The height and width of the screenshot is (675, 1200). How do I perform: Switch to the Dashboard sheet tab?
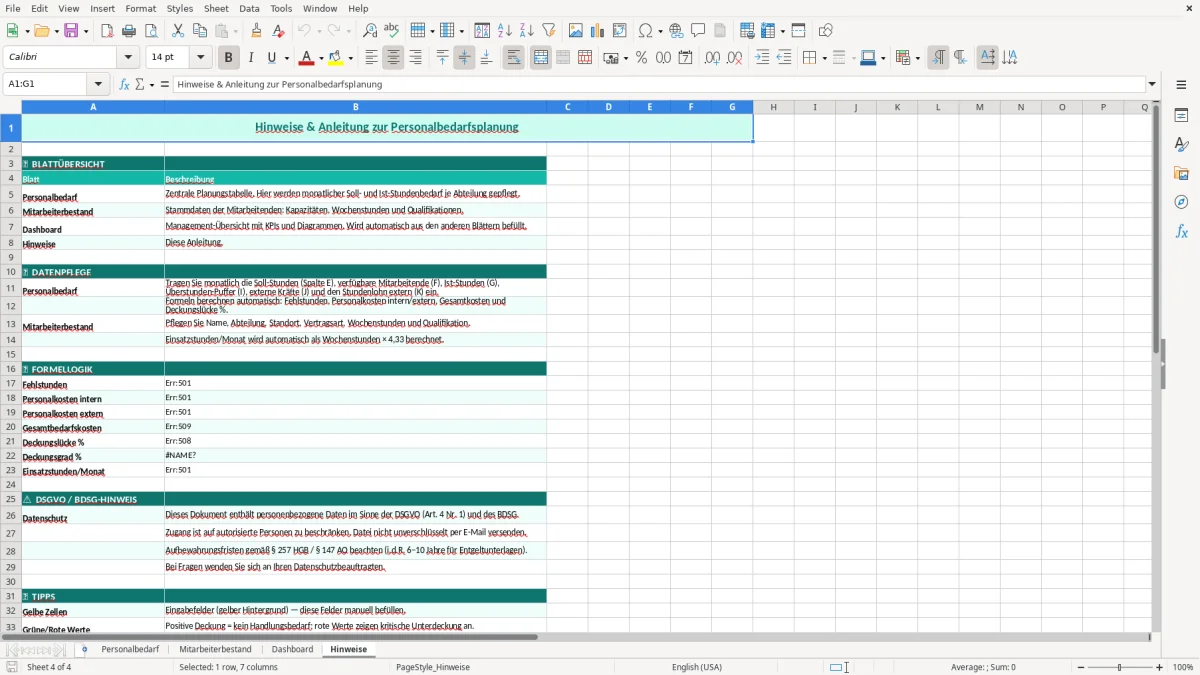click(x=293, y=649)
